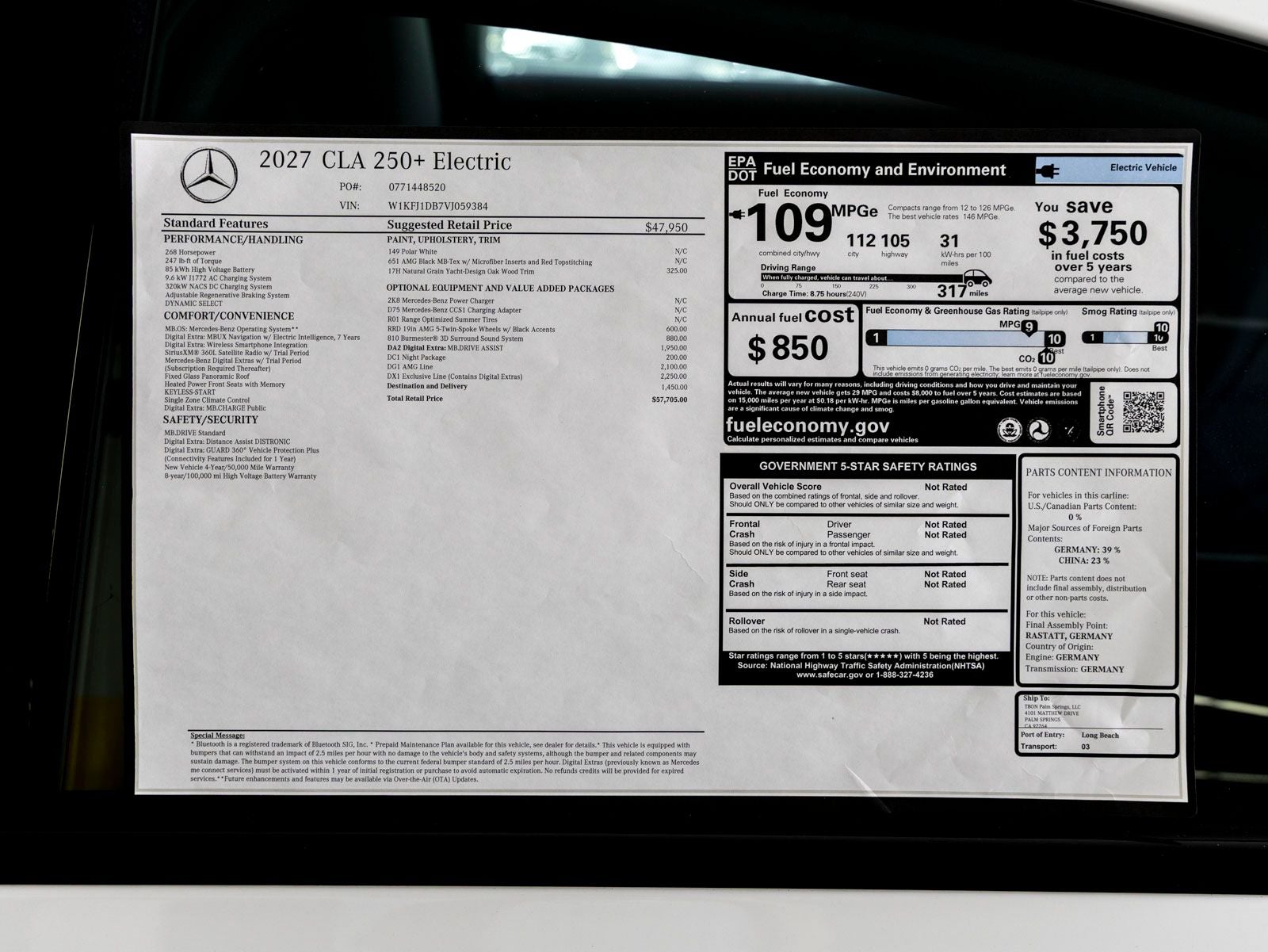This screenshot has height=952, width=1268.
Task: Click the 'PERFORMANCE/HANDLING' heading
Action: click(x=233, y=239)
